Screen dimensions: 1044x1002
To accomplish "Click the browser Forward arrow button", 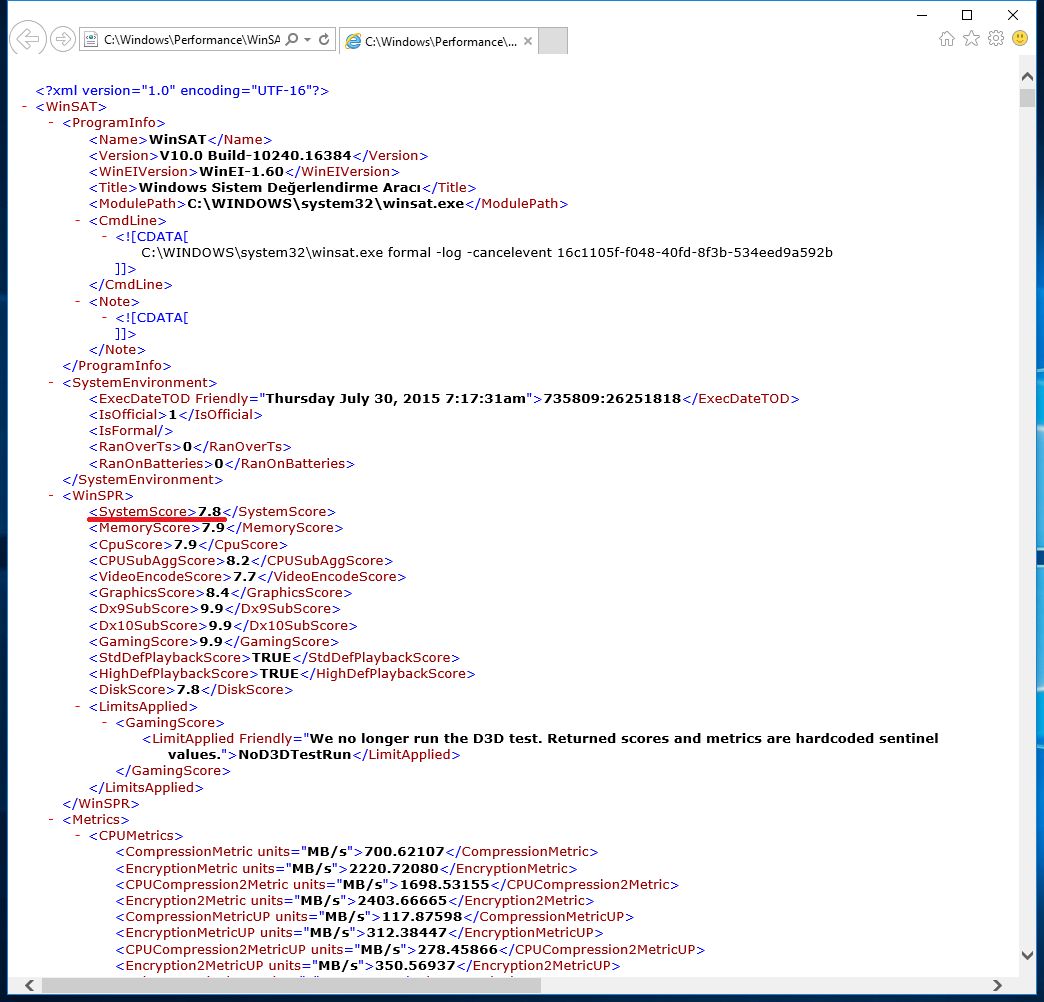I will [63, 40].
